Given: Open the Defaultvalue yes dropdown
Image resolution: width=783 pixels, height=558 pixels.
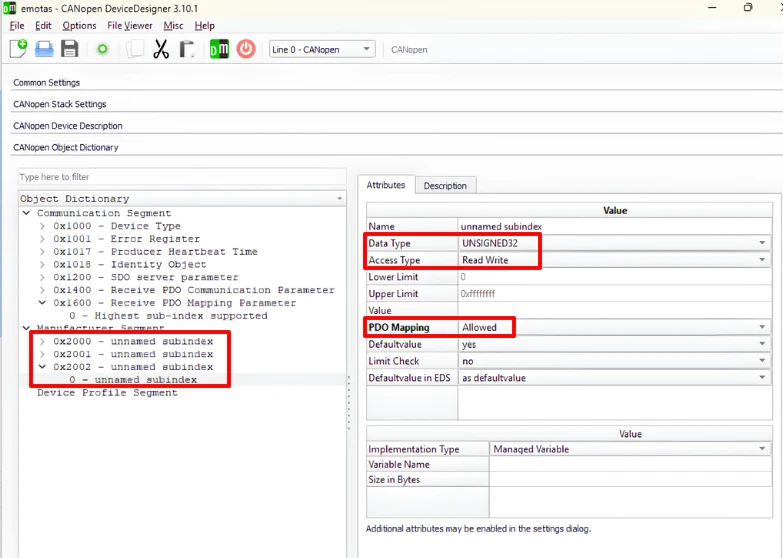Looking at the screenshot, I should (615, 344).
